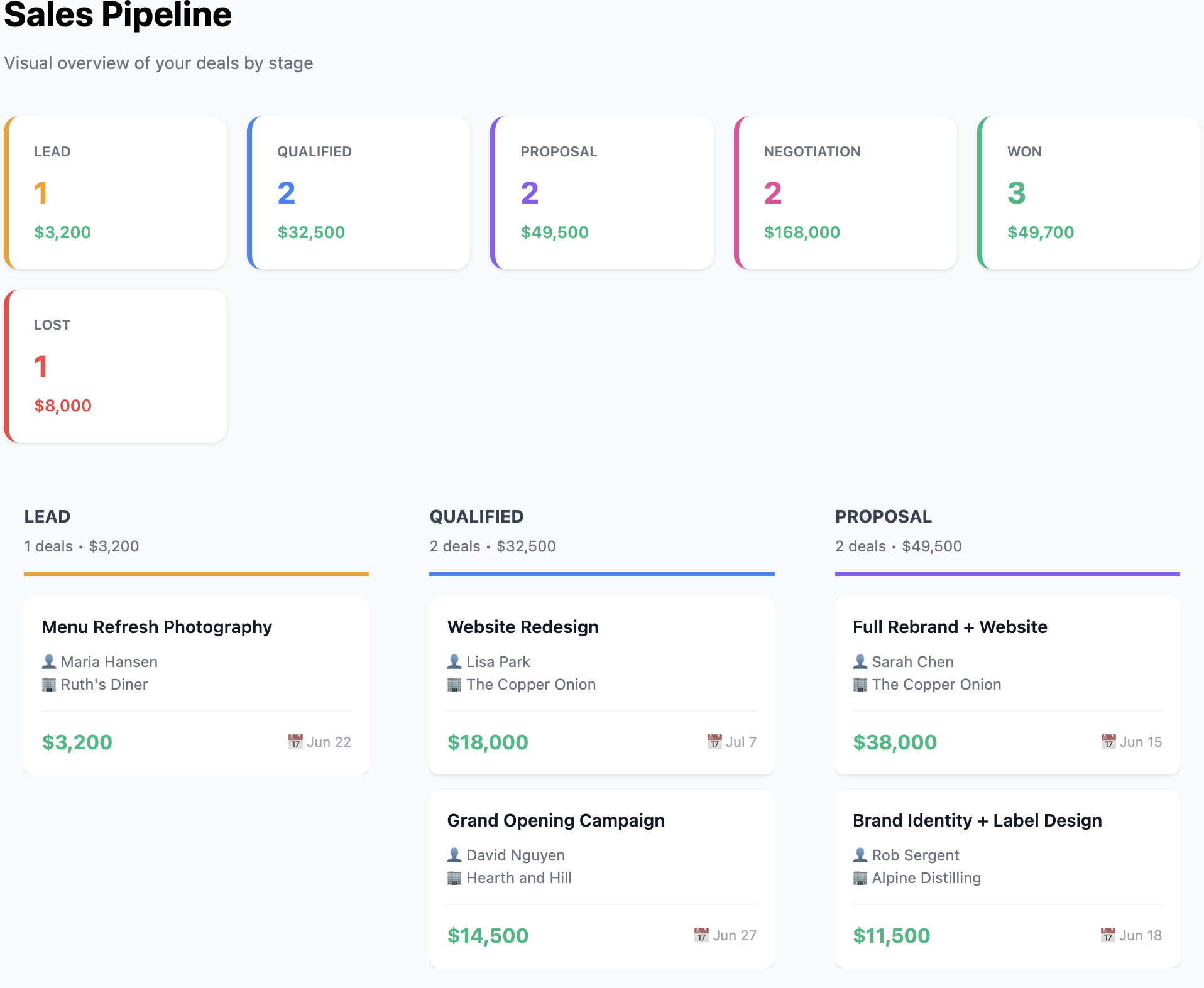Click the '2 deals • $32,500' column subtitle

point(493,546)
